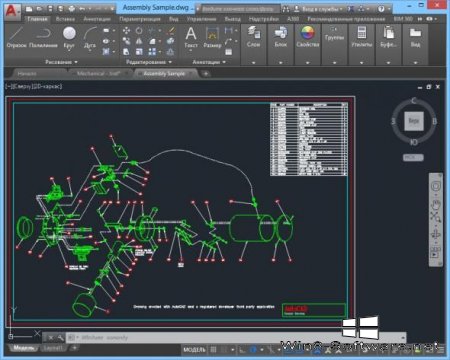
Task: Expand dropdown arrow under Слои panel
Action: 254,62
